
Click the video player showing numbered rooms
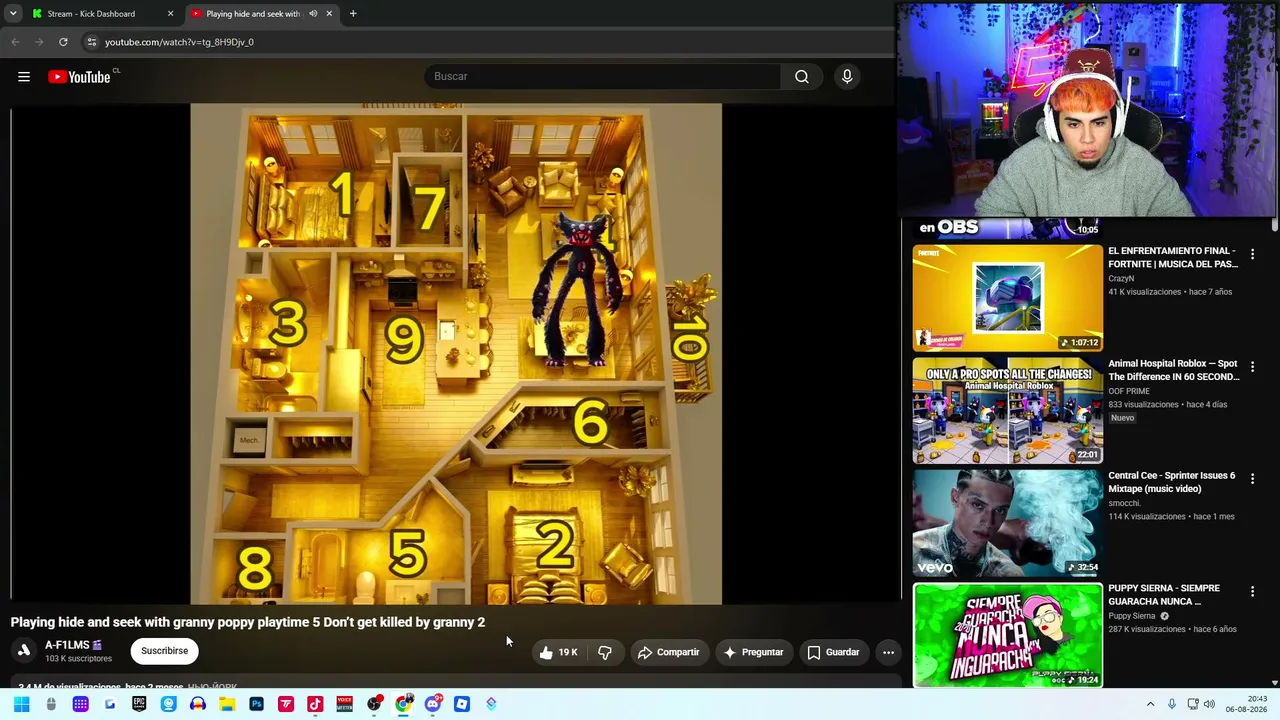[x=456, y=354]
